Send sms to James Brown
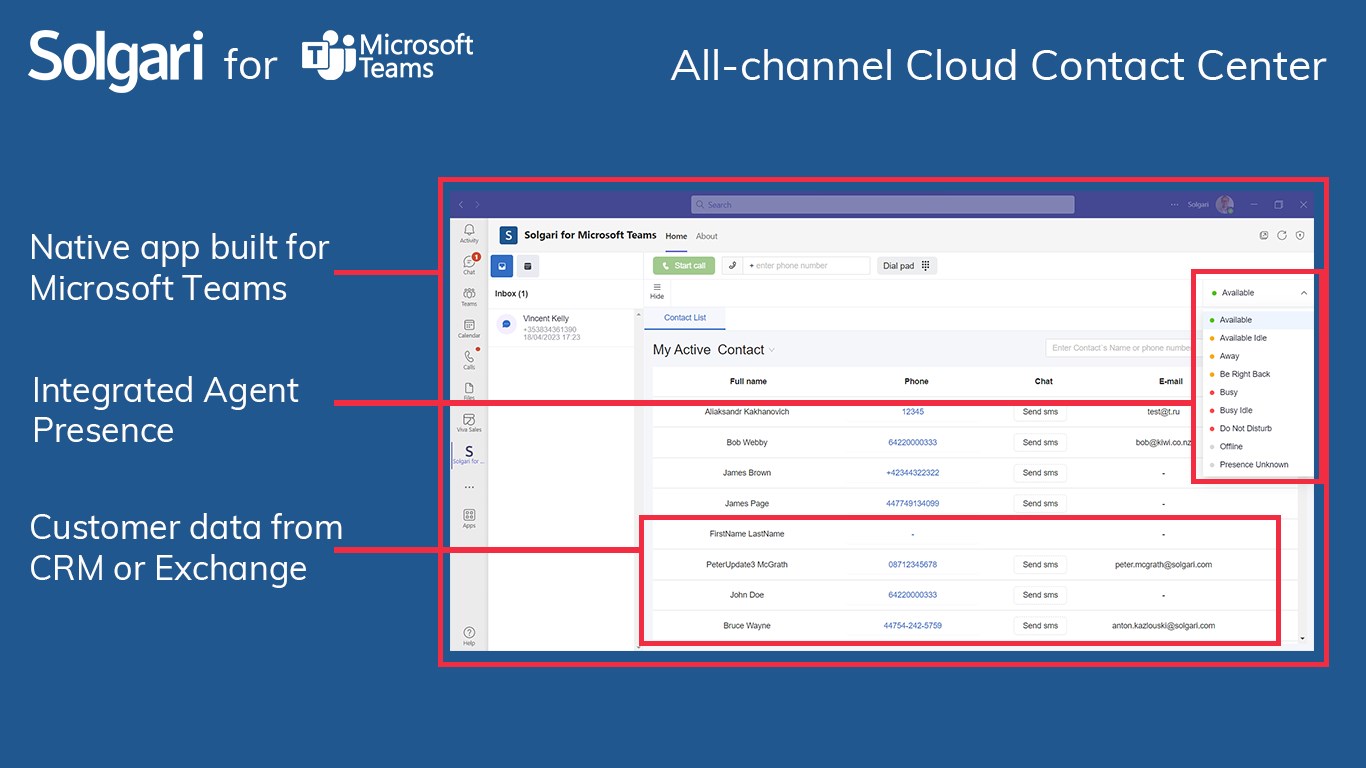The image size is (1366, 768). (1040, 473)
